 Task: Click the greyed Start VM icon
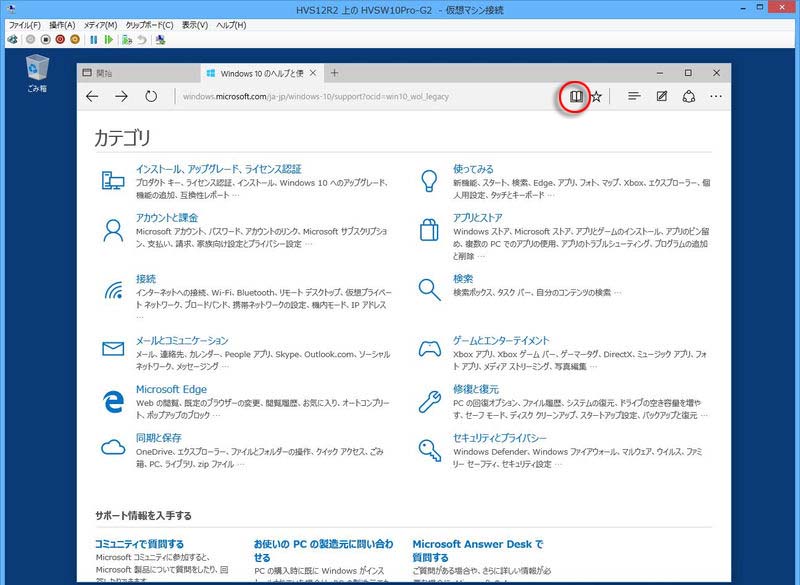click(31, 39)
